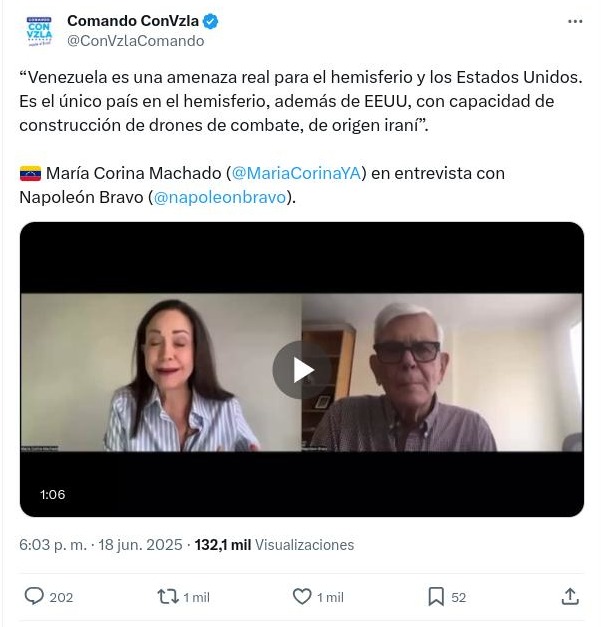This screenshot has height=627, width=601.
Task: Click the repost arrows icon
Action: point(168,597)
